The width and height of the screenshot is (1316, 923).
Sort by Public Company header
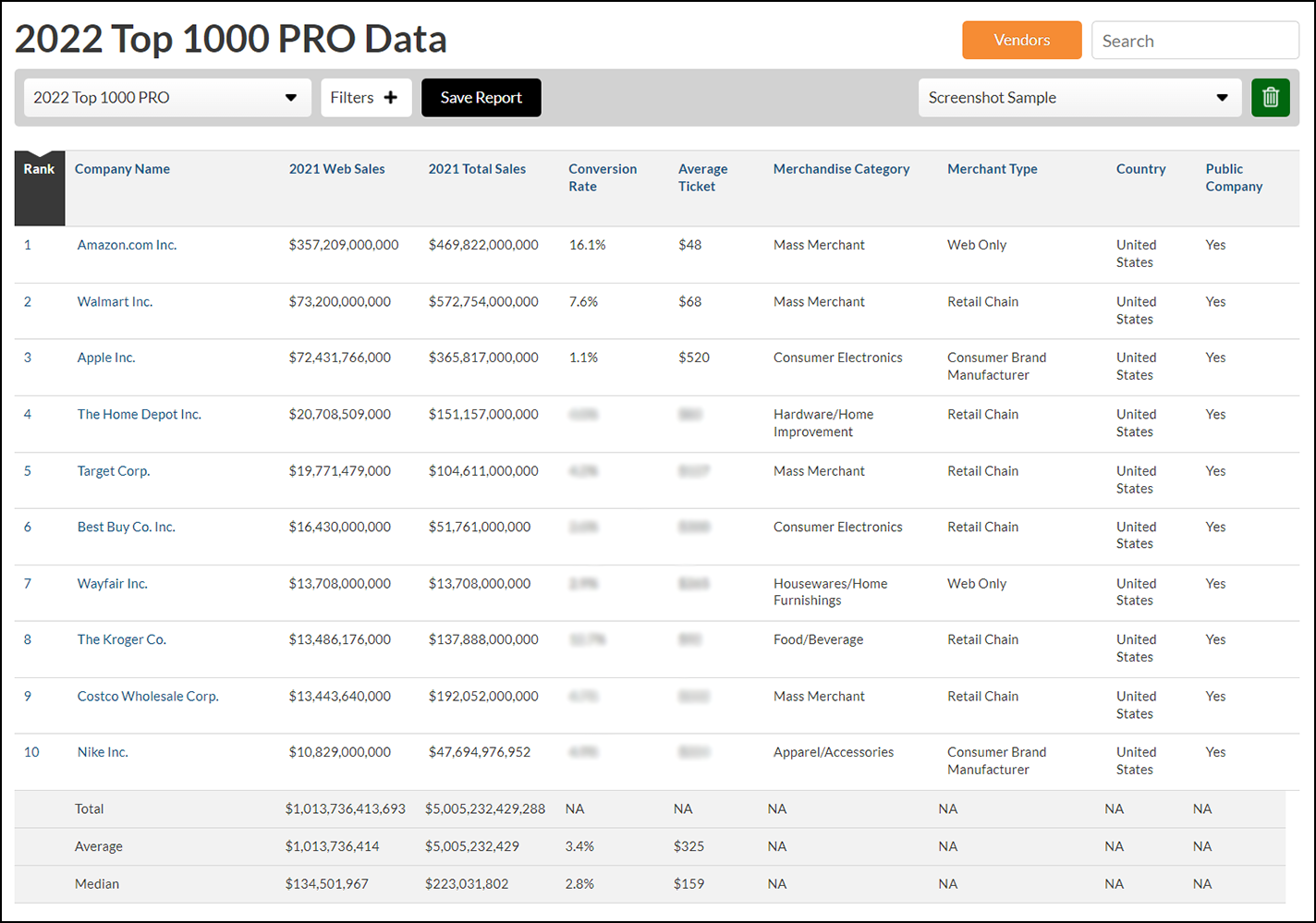[x=1234, y=177]
